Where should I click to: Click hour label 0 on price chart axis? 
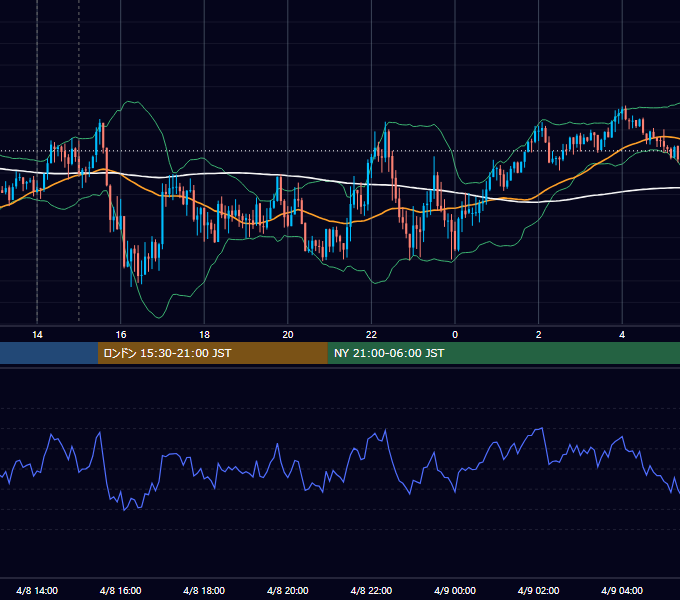pyautogui.click(x=455, y=335)
